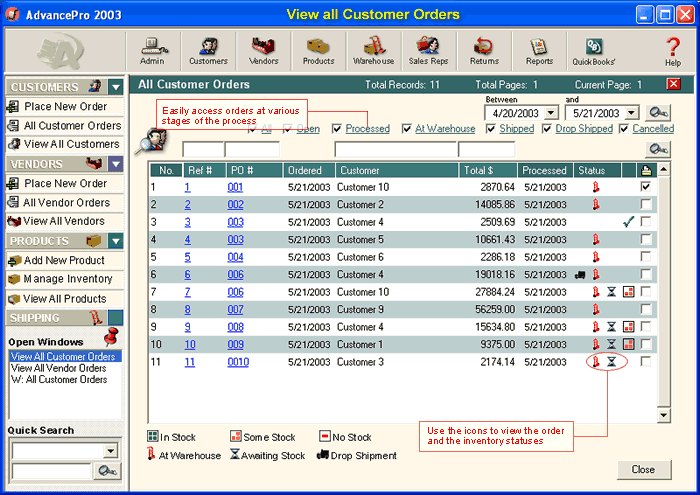Image resolution: width=700 pixels, height=495 pixels.
Task: Open the QuickBooks toolbar icon
Action: [x=594, y=51]
